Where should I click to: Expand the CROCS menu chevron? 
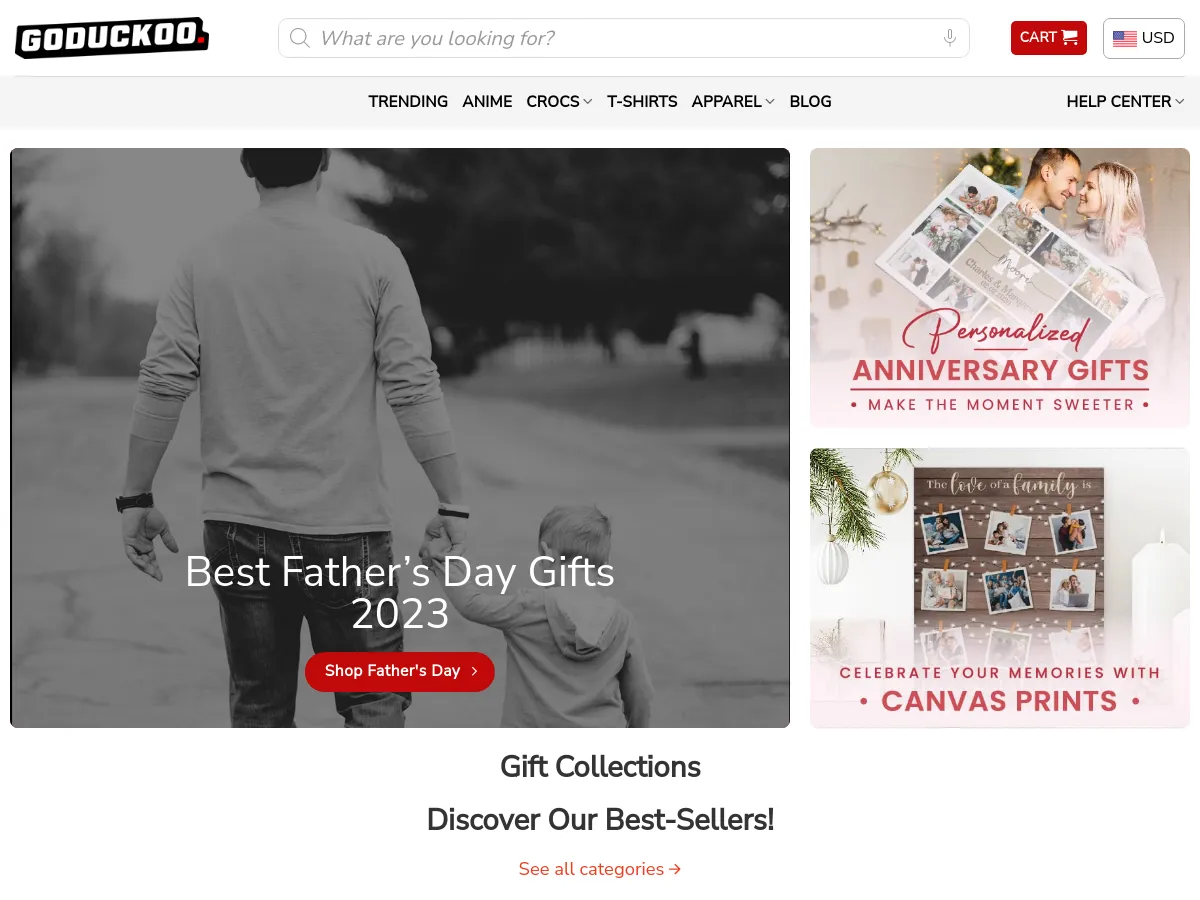(588, 102)
